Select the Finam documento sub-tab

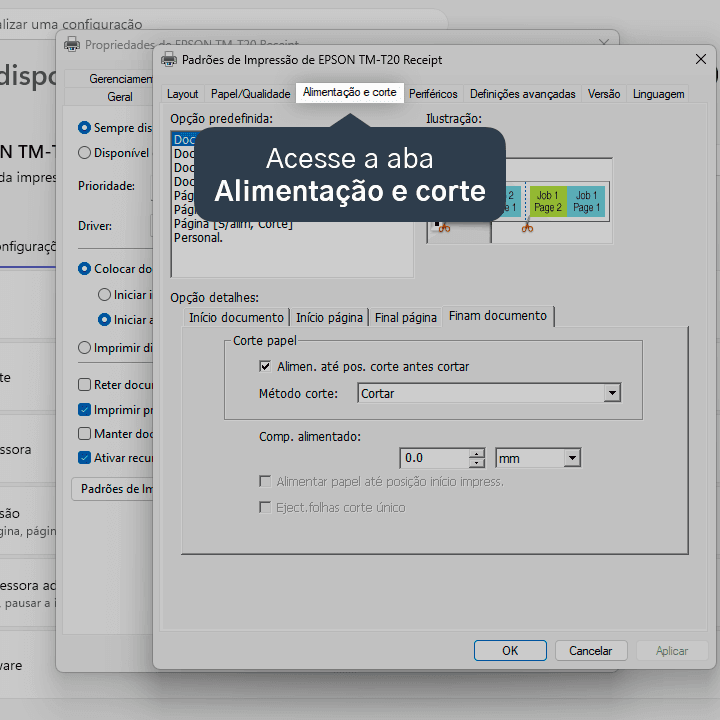498,316
